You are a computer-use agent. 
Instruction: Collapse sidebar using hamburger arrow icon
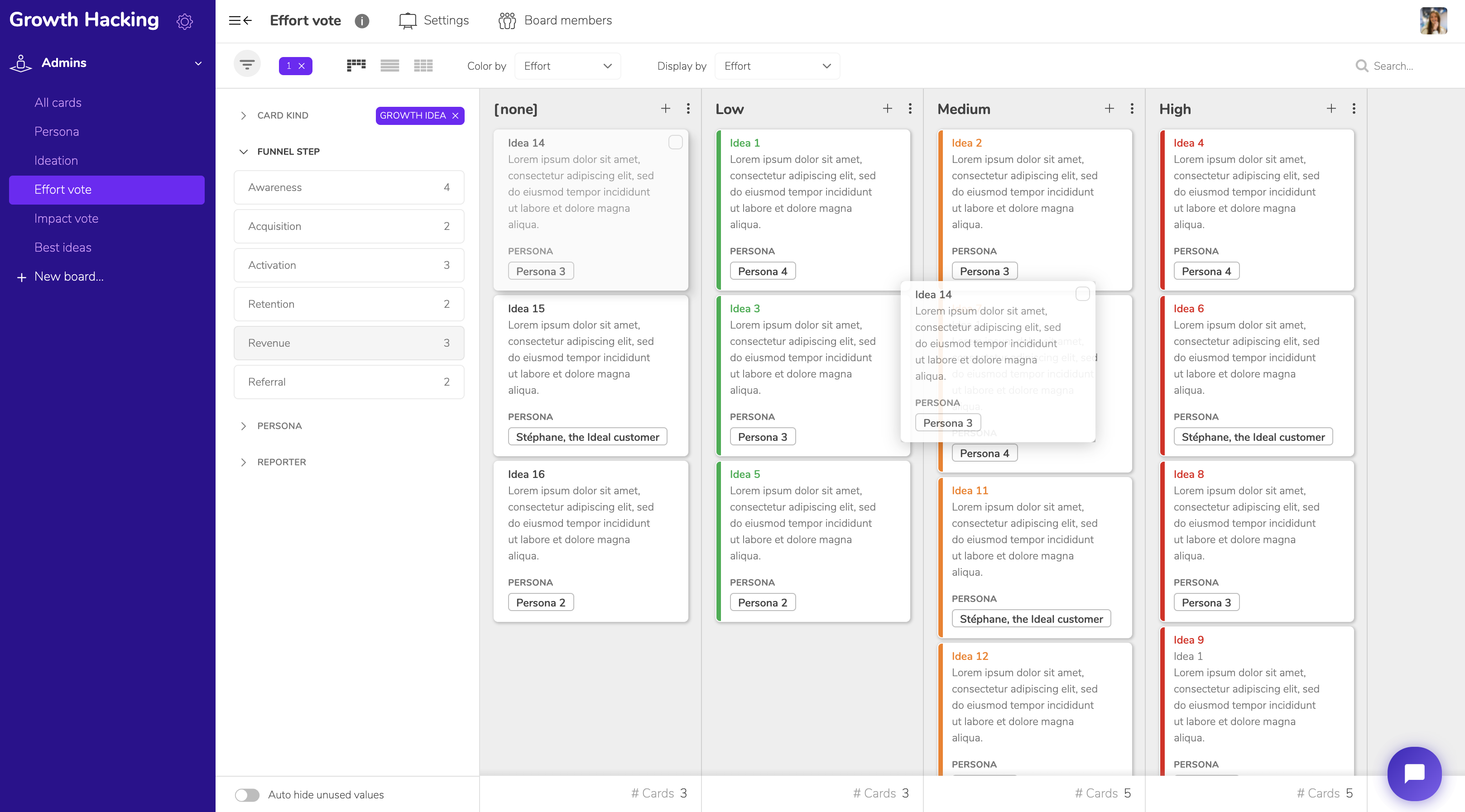[240, 20]
